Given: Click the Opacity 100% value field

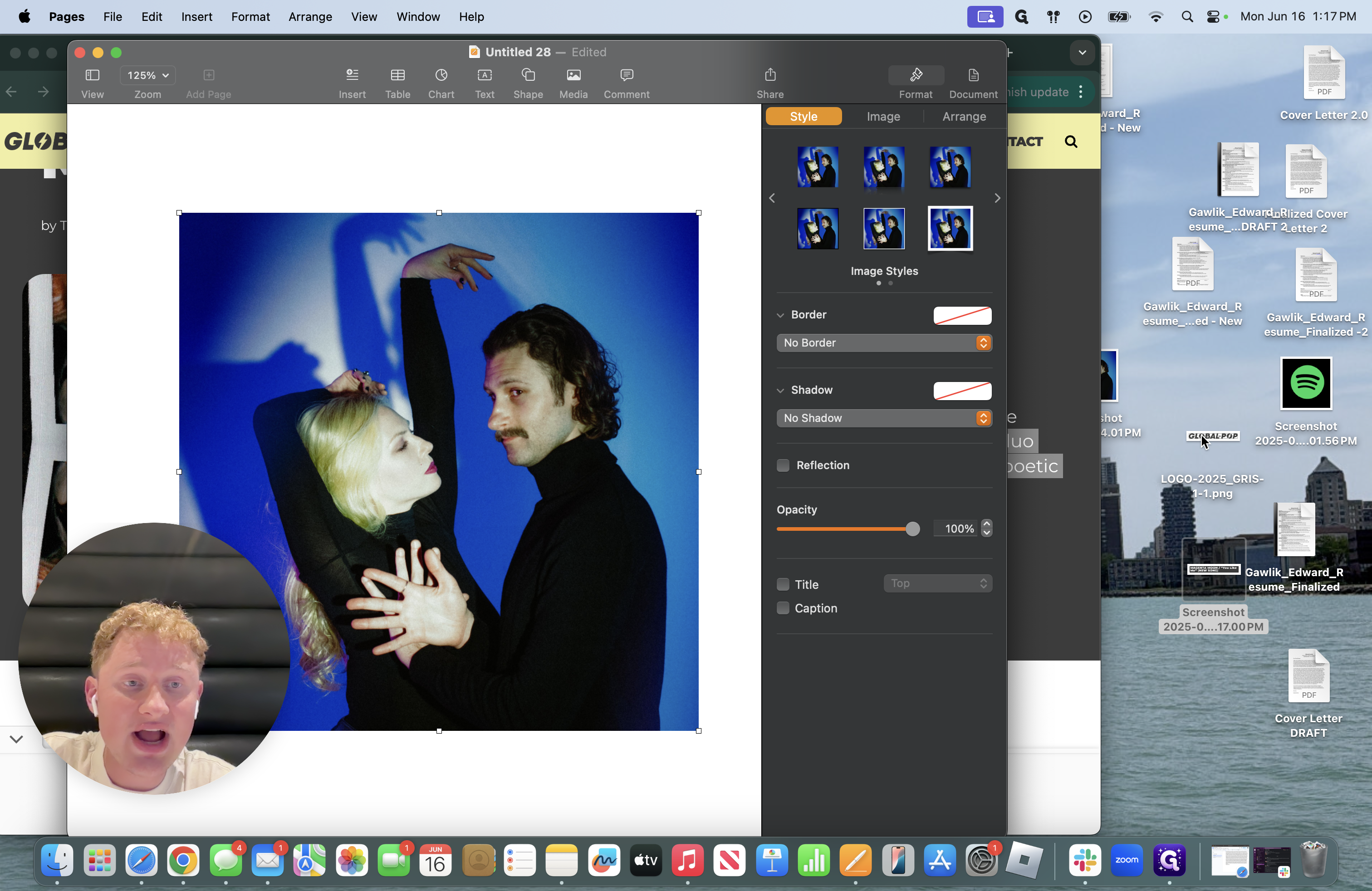Looking at the screenshot, I should click(x=955, y=529).
